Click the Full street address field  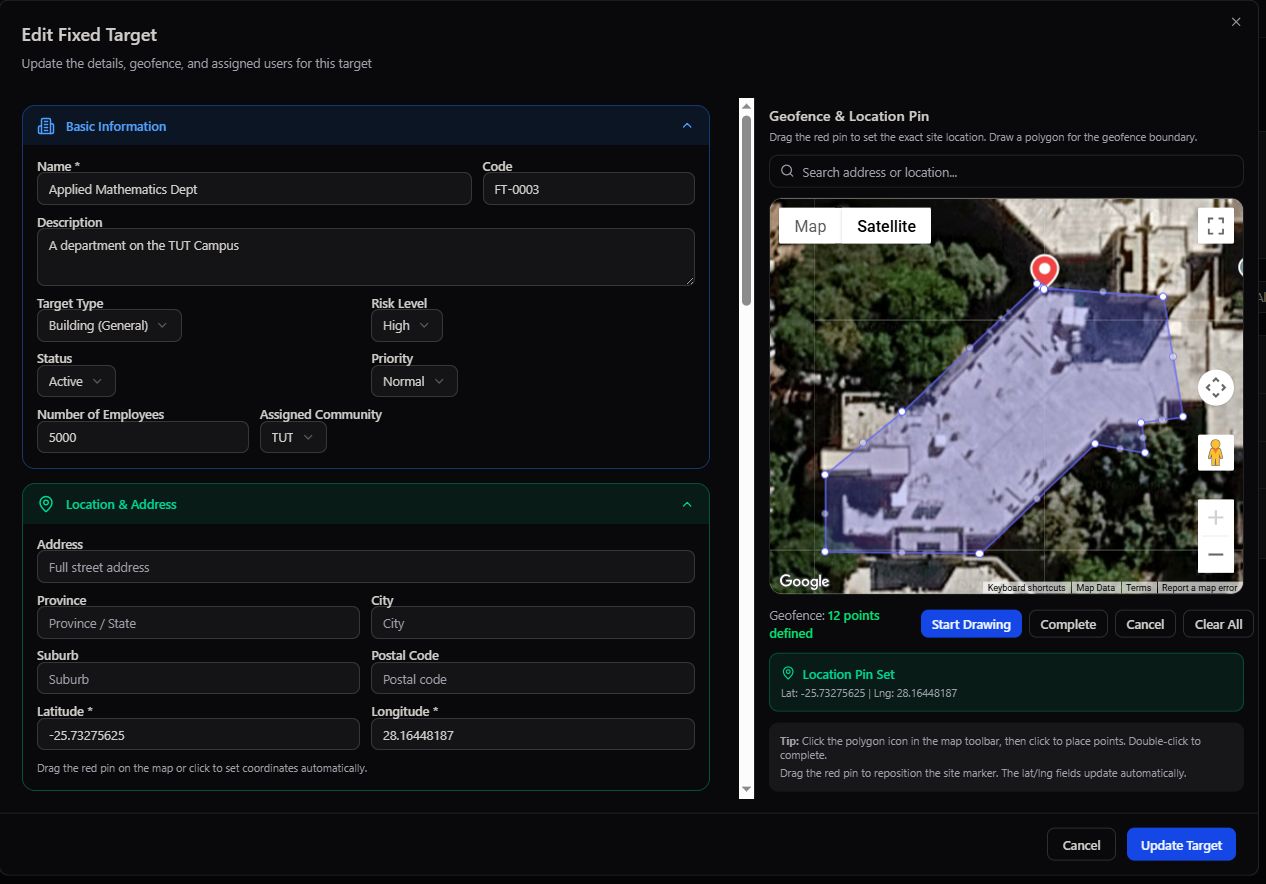(366, 567)
